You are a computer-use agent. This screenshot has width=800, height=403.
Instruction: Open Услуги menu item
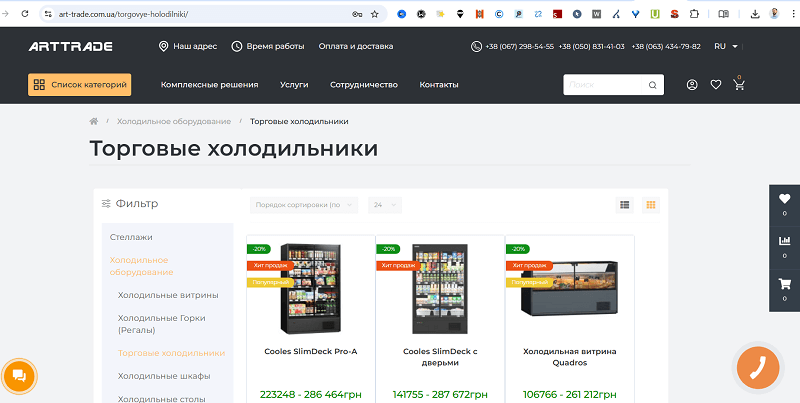pyautogui.click(x=294, y=85)
